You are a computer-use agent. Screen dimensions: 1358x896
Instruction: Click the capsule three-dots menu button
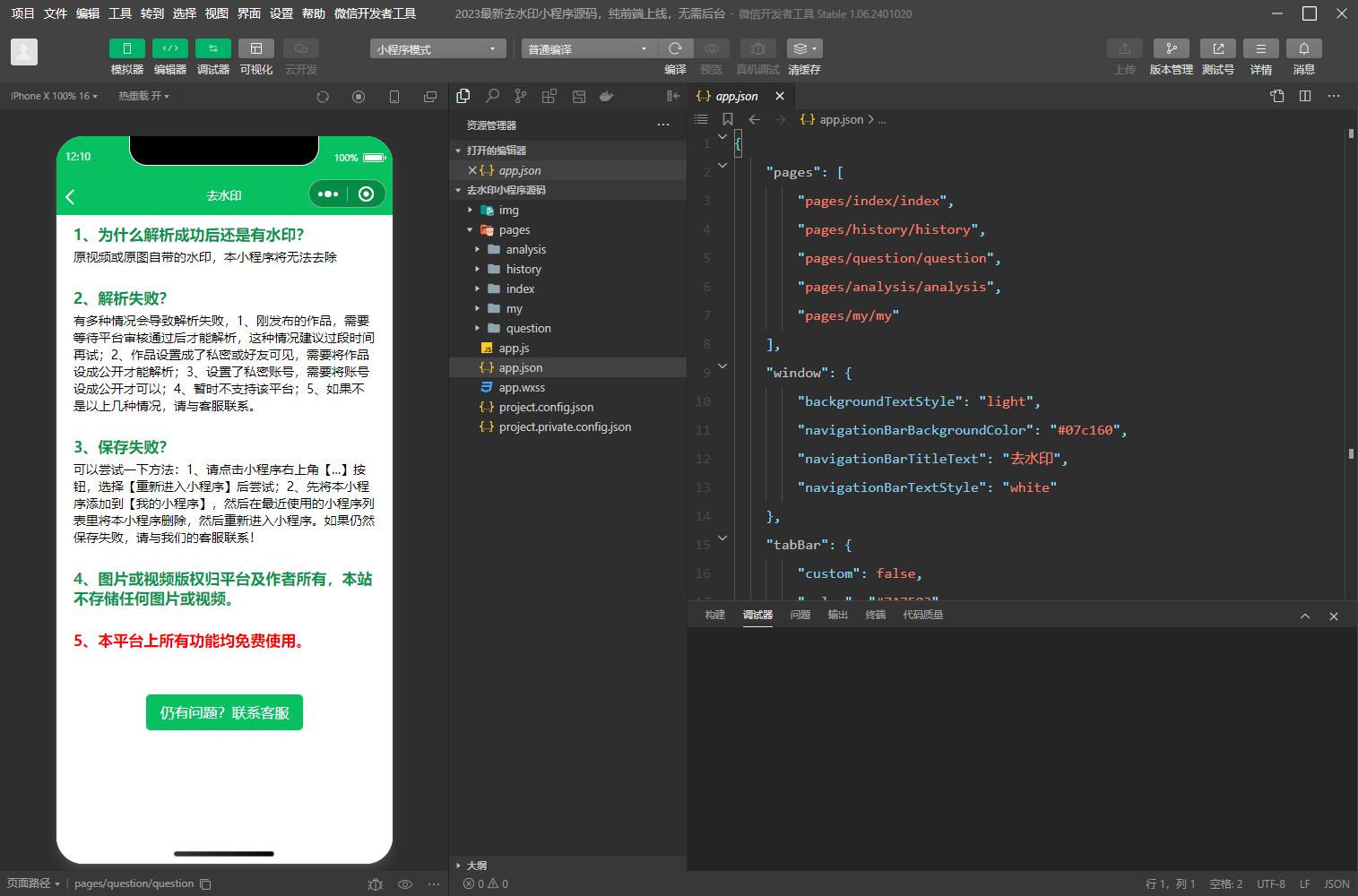coord(328,194)
